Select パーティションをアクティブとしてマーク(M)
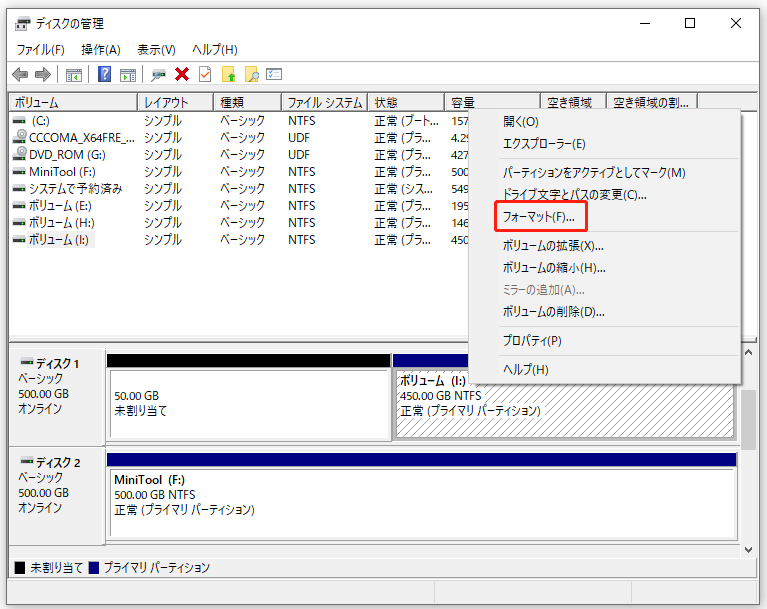 605,173
